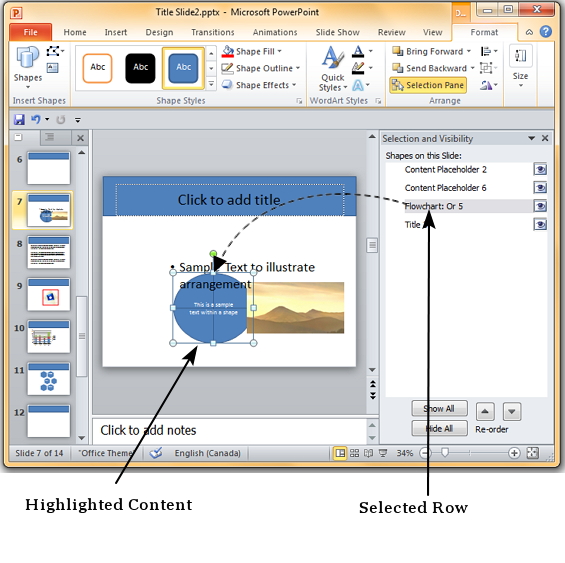This screenshot has height=563, width=565.
Task: Open the Bring Forward dropdown arrow
Action: point(468,51)
